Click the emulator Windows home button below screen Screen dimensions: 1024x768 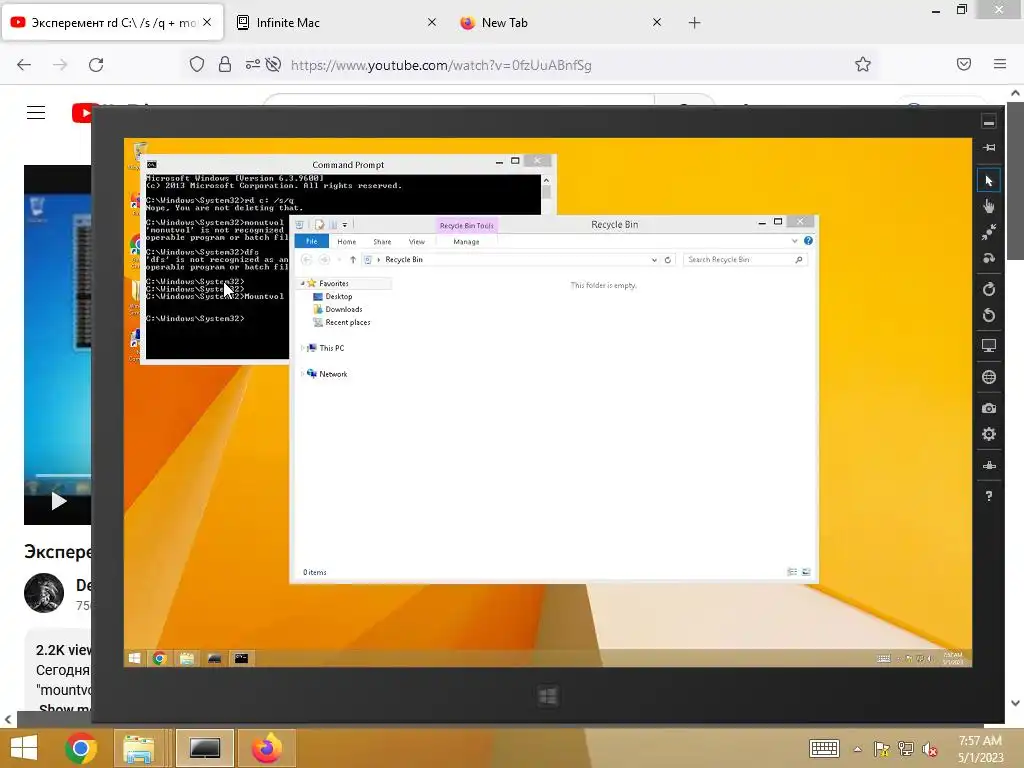[548, 696]
